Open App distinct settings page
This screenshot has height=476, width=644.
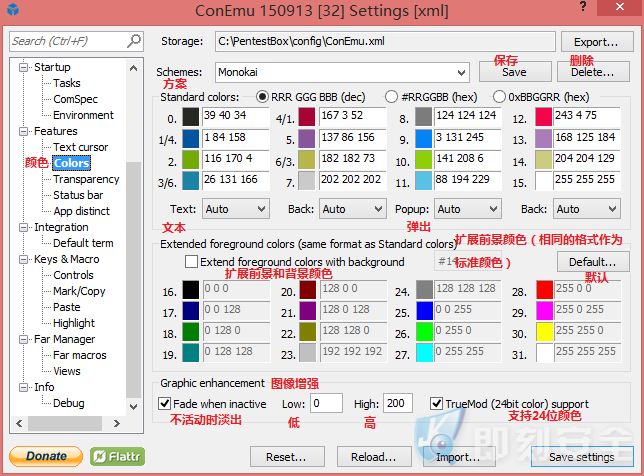(81, 211)
